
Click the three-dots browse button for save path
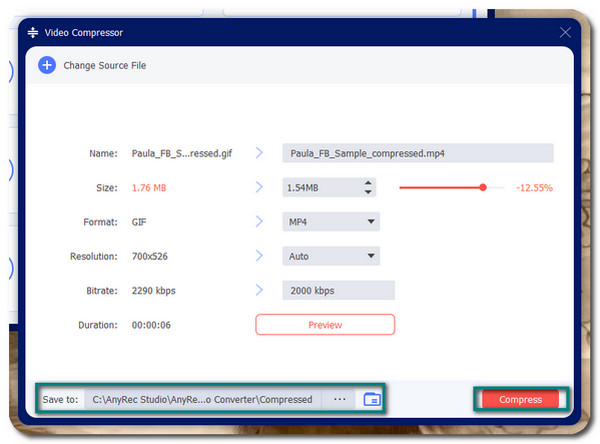pyautogui.click(x=340, y=399)
